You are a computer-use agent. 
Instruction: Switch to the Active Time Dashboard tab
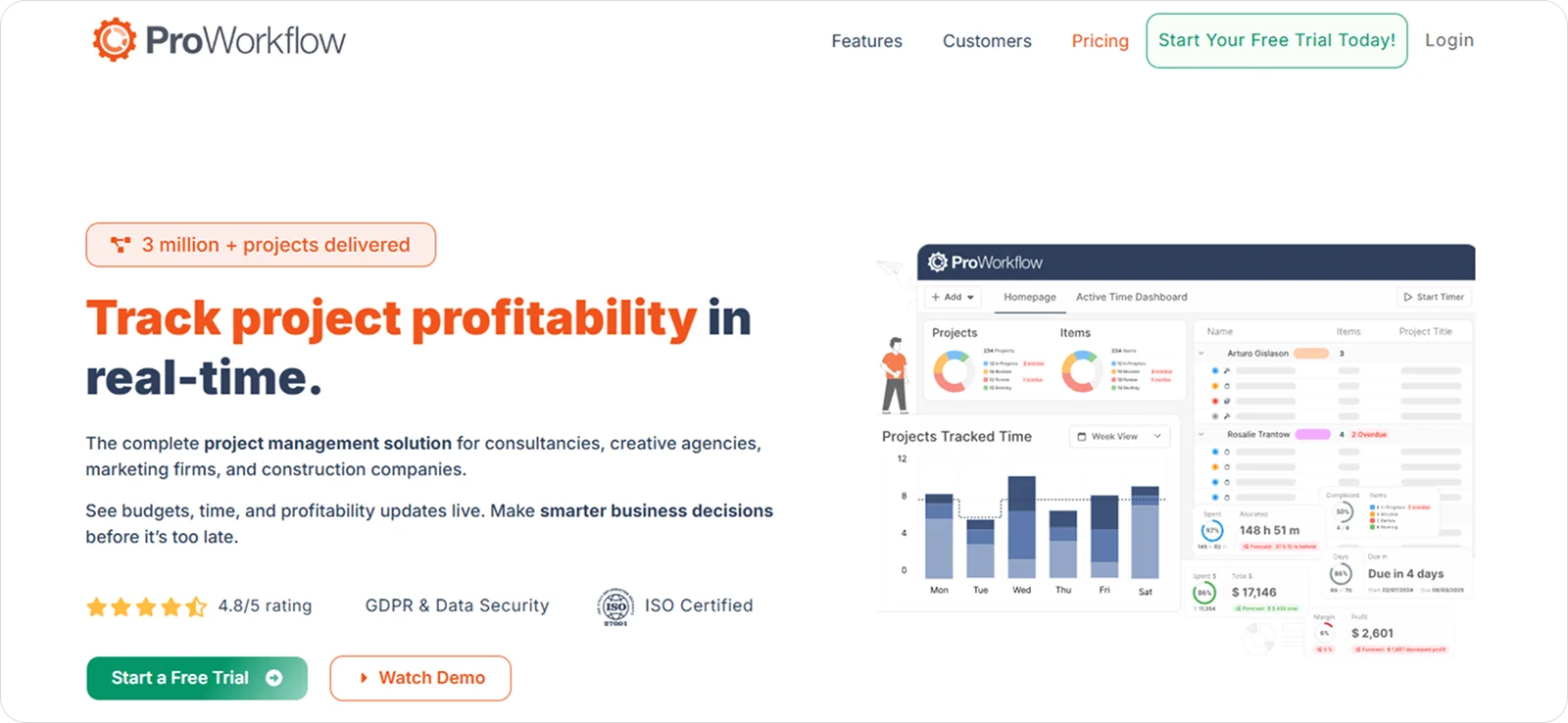1131,297
